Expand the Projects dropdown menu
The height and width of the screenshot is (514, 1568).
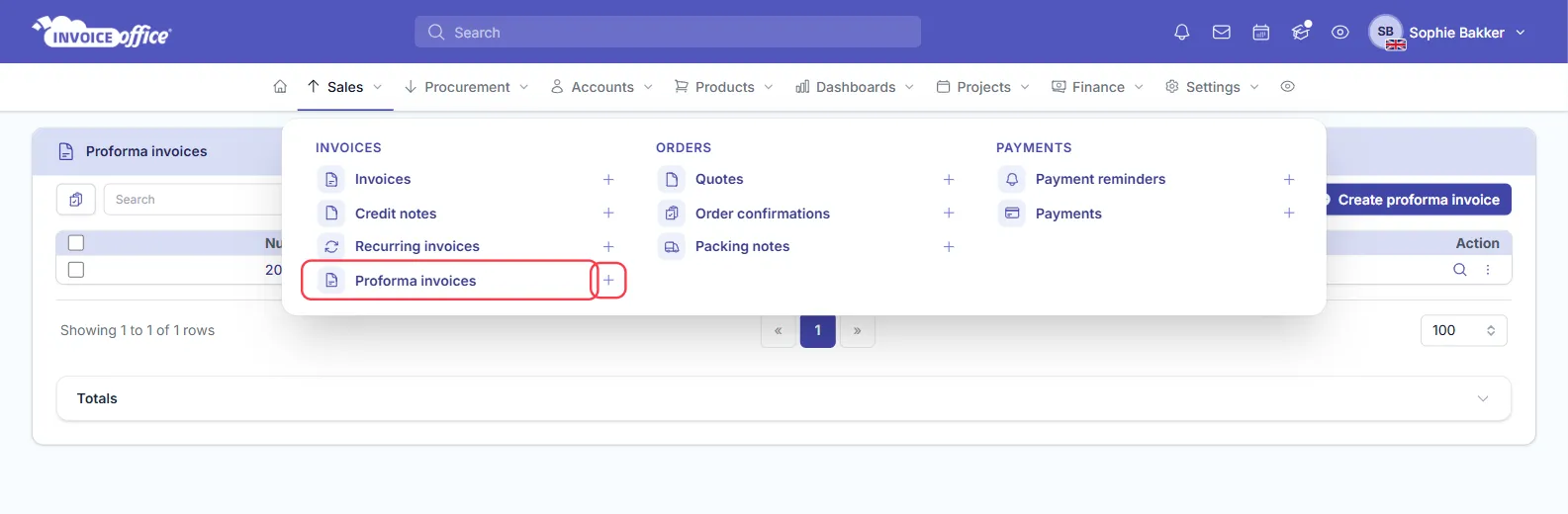point(982,87)
